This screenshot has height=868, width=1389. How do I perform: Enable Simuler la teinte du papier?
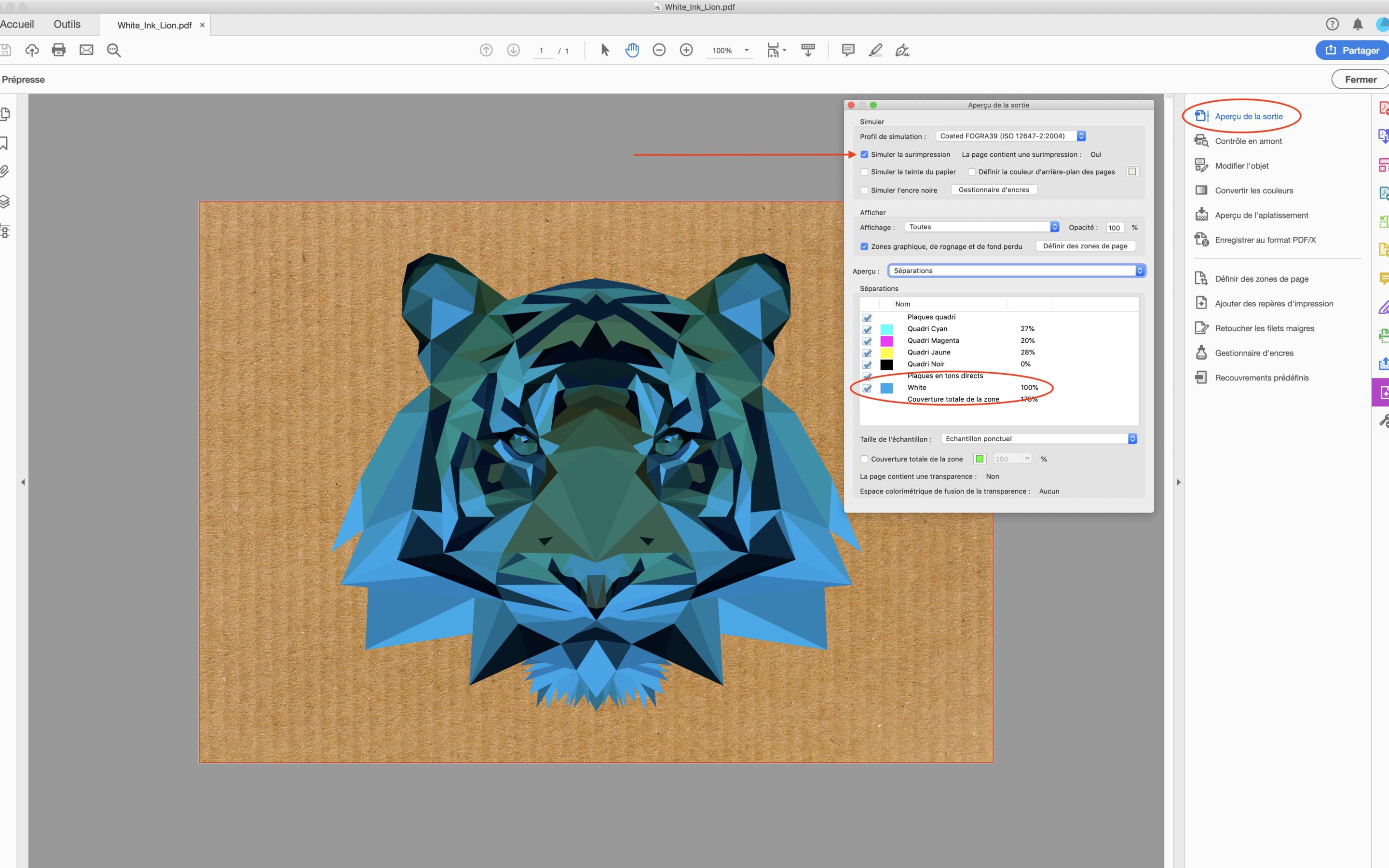coord(864,172)
